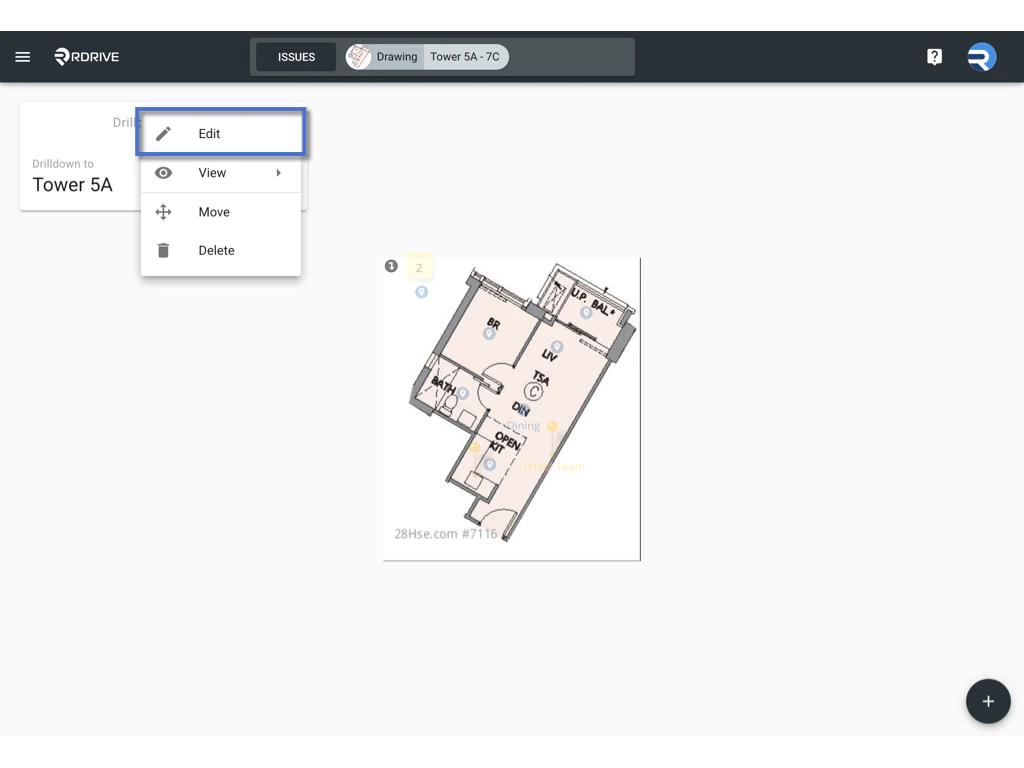Click the trash icon beside Delete
The height and width of the screenshot is (768, 1024).
pyautogui.click(x=163, y=250)
